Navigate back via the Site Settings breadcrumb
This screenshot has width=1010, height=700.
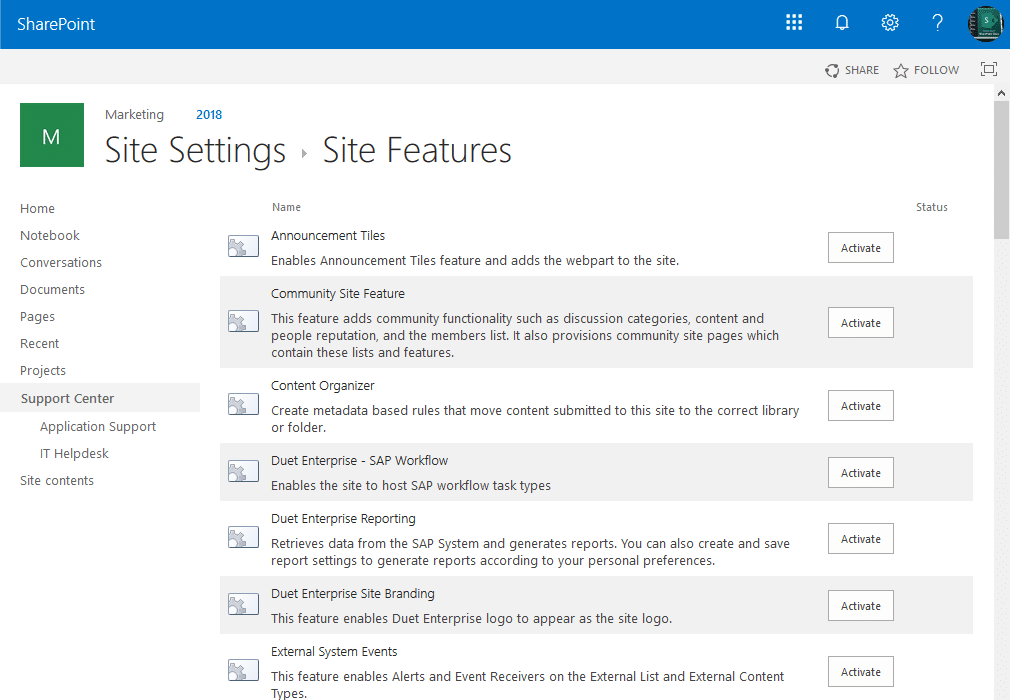click(x=194, y=150)
